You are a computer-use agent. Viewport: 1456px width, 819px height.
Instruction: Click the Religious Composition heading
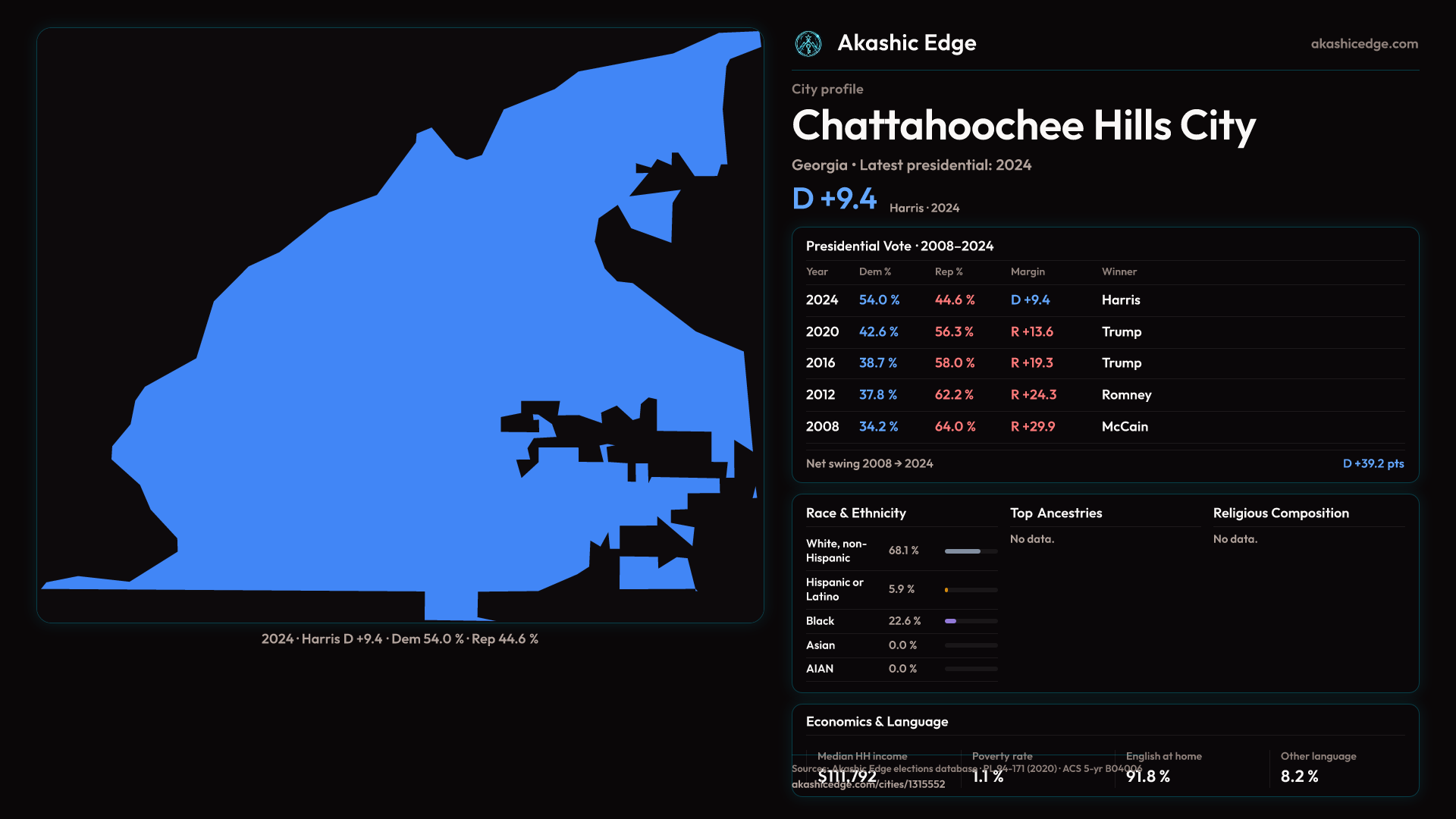[1280, 513]
